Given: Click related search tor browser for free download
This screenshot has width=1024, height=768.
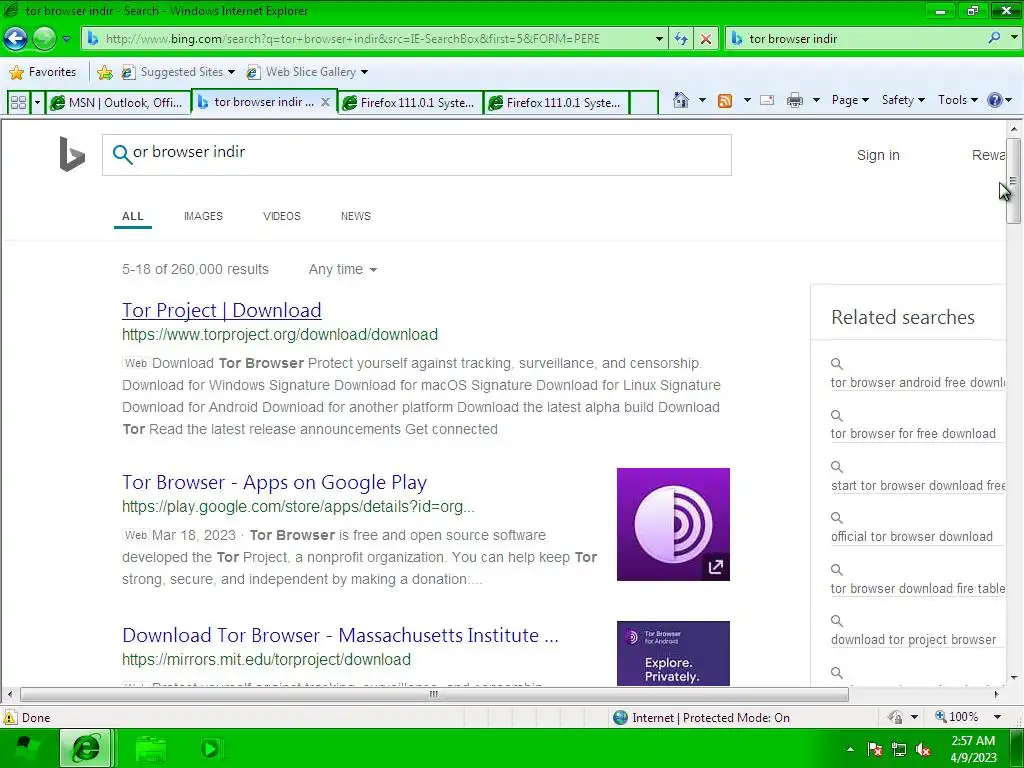Looking at the screenshot, I should tap(913, 434).
